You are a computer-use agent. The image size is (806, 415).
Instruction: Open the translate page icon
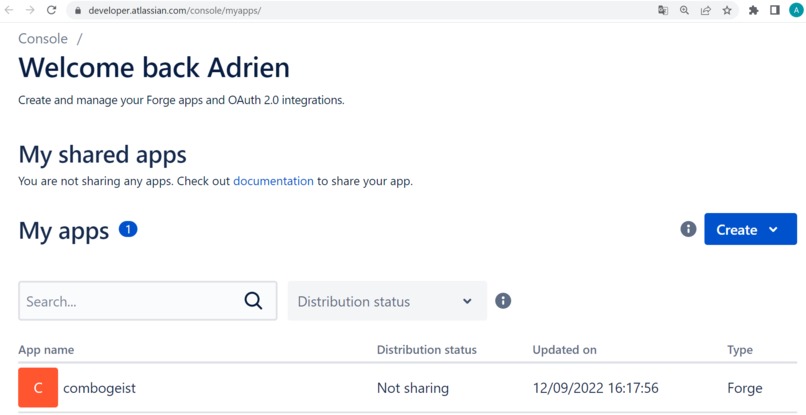tap(663, 10)
